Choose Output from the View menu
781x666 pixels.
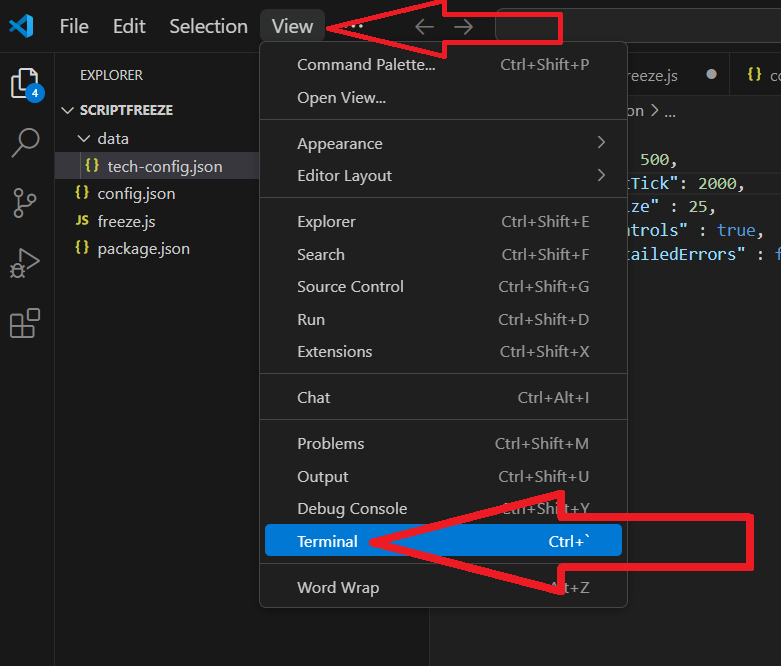coord(443,476)
